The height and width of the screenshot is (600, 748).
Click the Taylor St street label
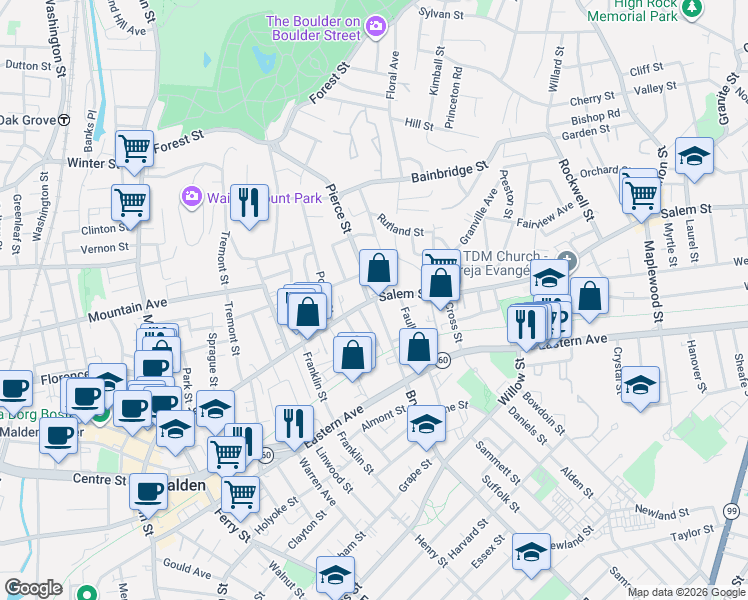(692, 532)
